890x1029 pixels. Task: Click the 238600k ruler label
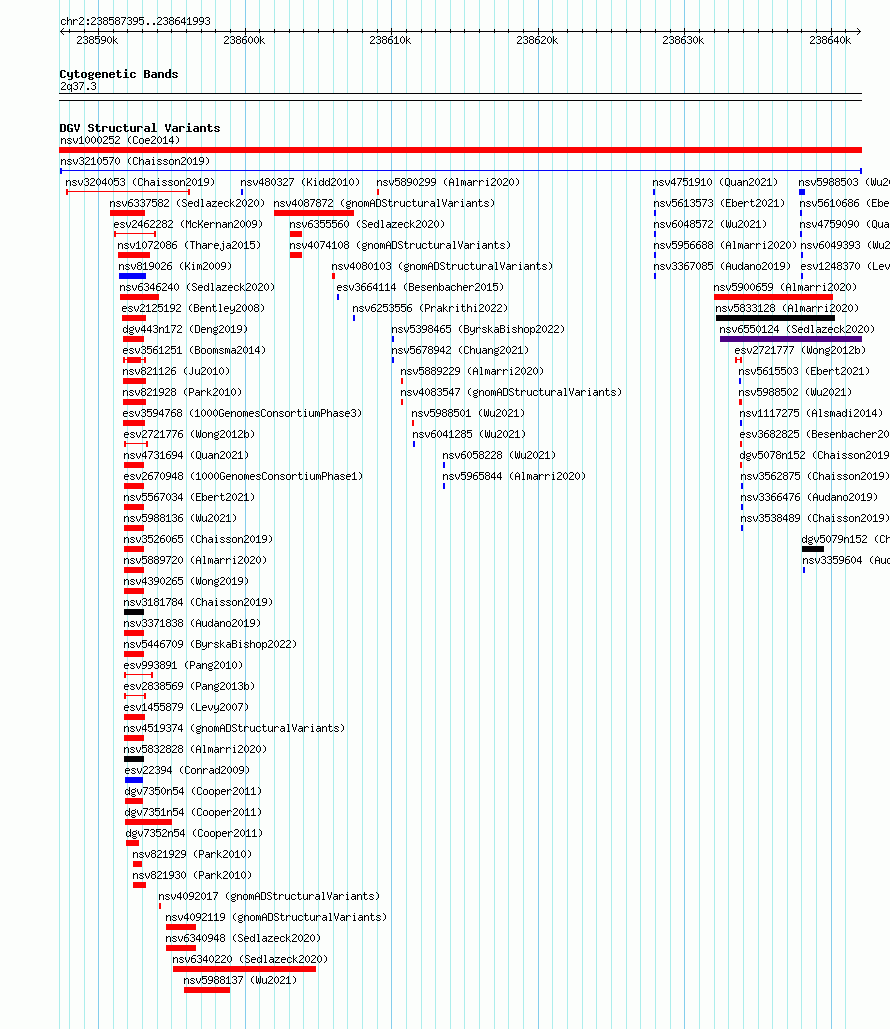tap(244, 41)
